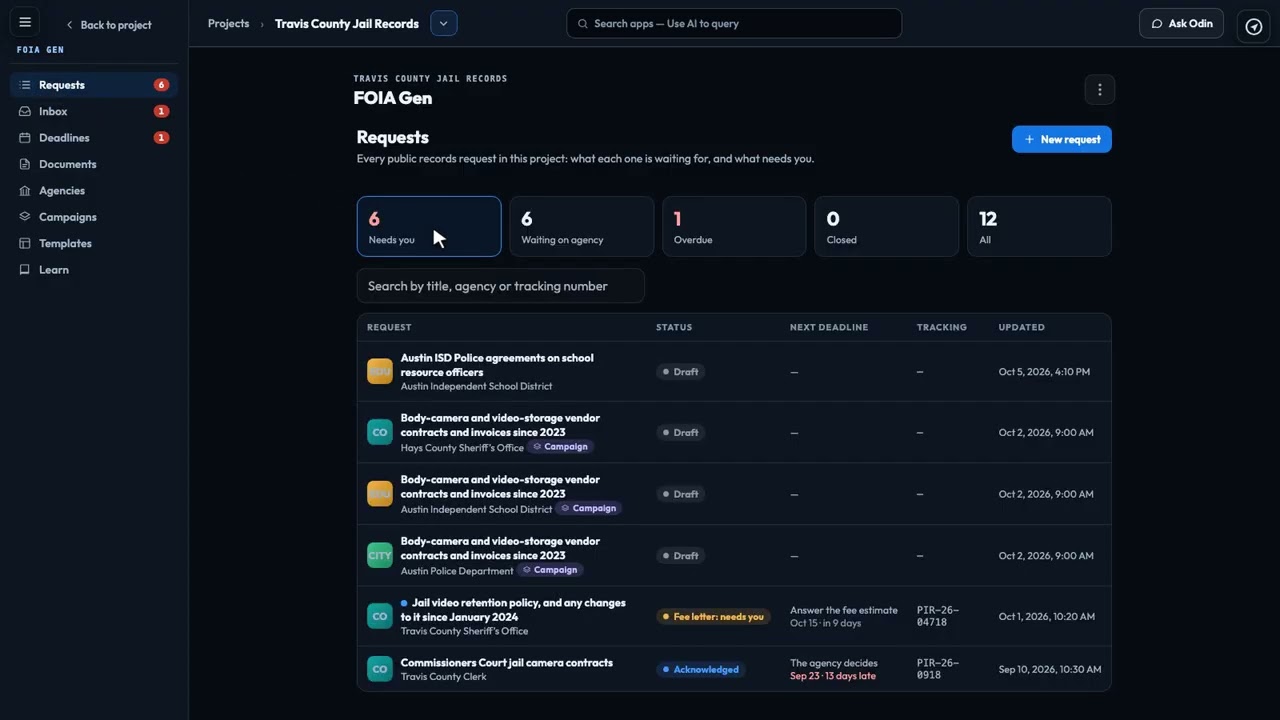Click the New request button
Image resolution: width=1280 pixels, height=720 pixels.
click(x=1062, y=139)
